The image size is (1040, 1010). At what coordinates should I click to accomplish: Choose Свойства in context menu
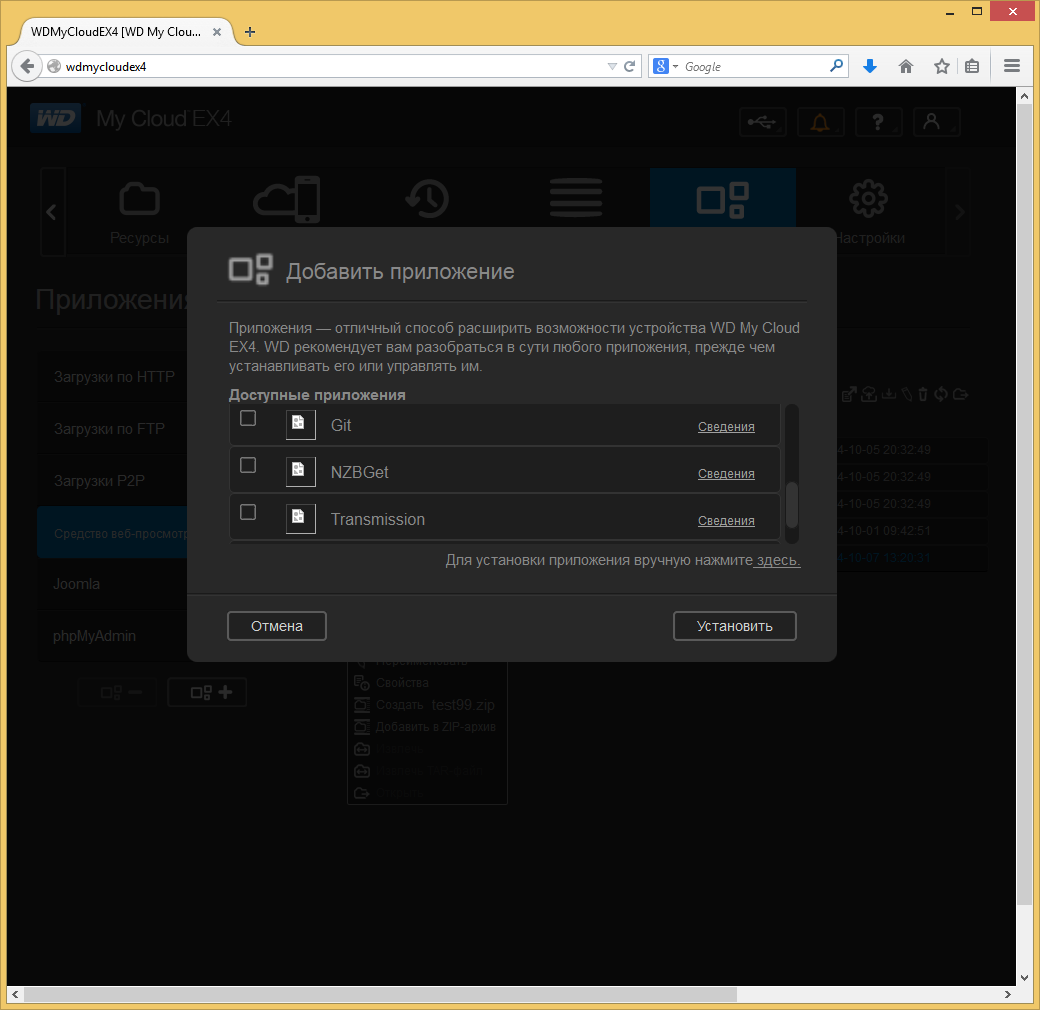[402, 682]
